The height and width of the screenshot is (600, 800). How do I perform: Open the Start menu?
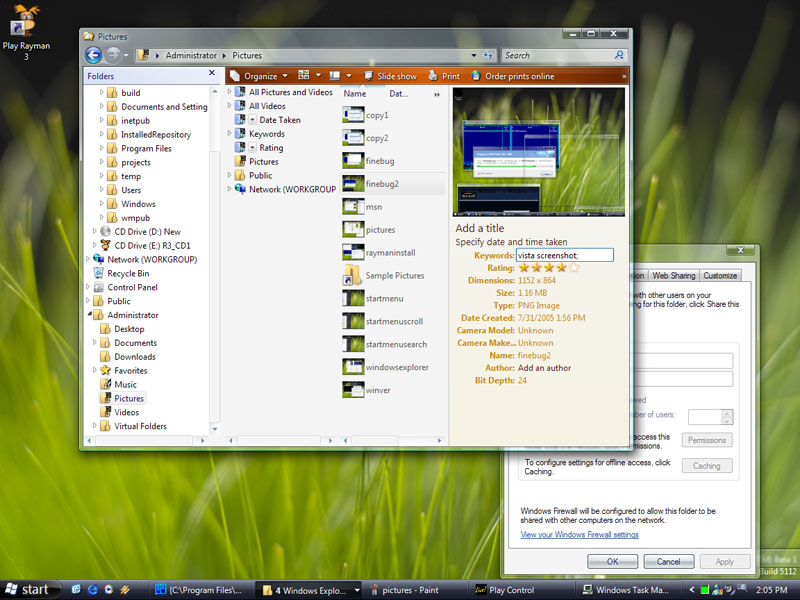click(x=30, y=590)
